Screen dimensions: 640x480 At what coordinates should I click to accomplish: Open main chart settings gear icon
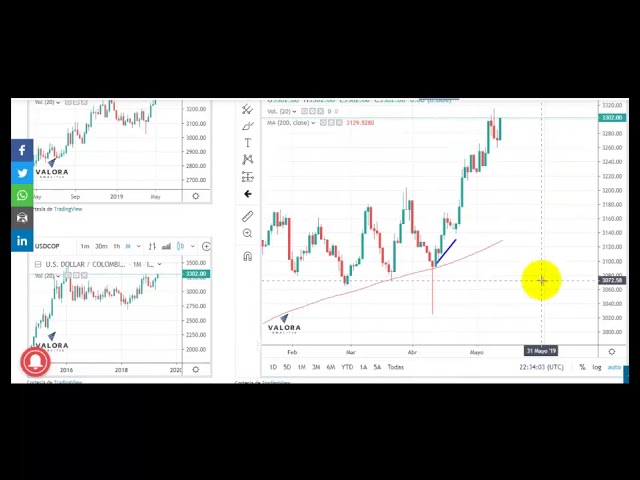pos(611,351)
